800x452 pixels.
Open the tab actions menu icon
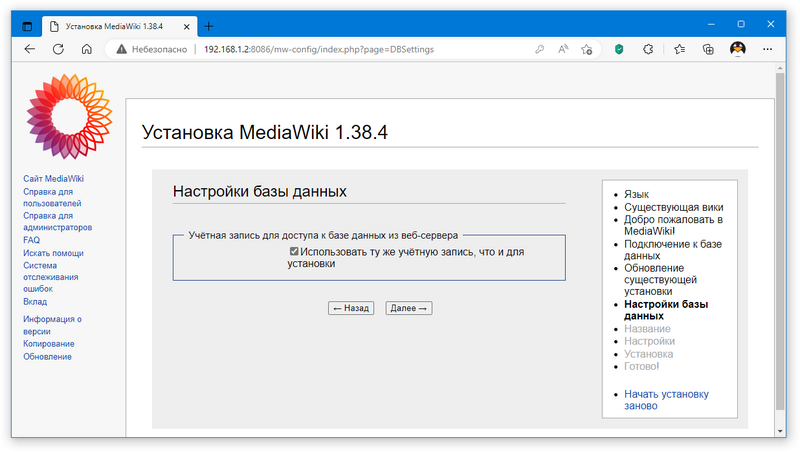click(27, 26)
